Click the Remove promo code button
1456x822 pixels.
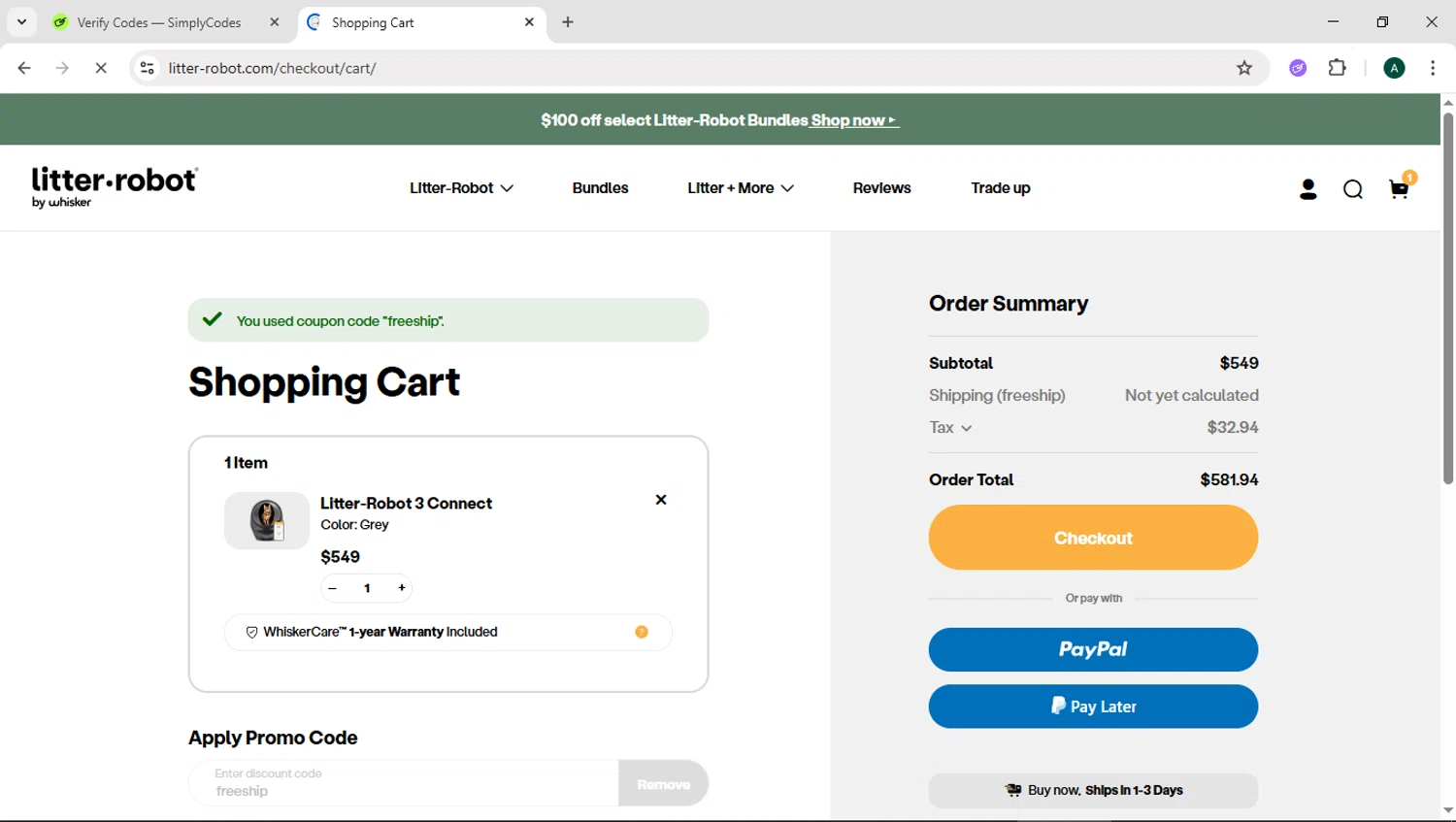click(x=664, y=784)
